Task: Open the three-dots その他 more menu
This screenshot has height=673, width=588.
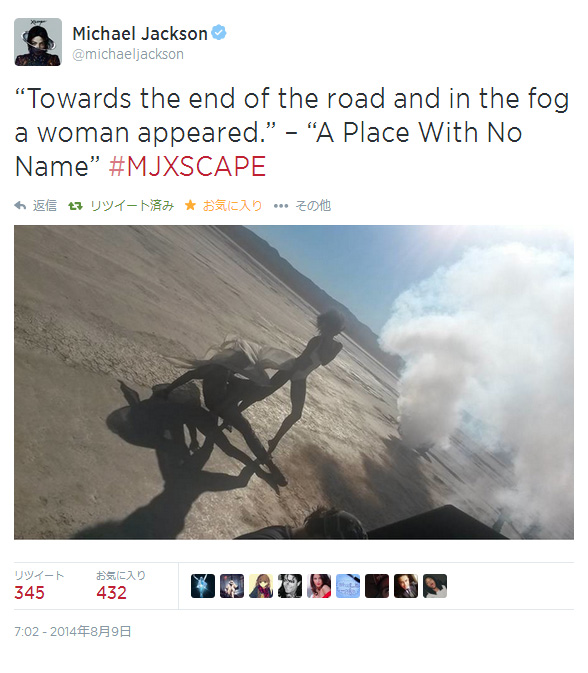Action: (x=281, y=206)
